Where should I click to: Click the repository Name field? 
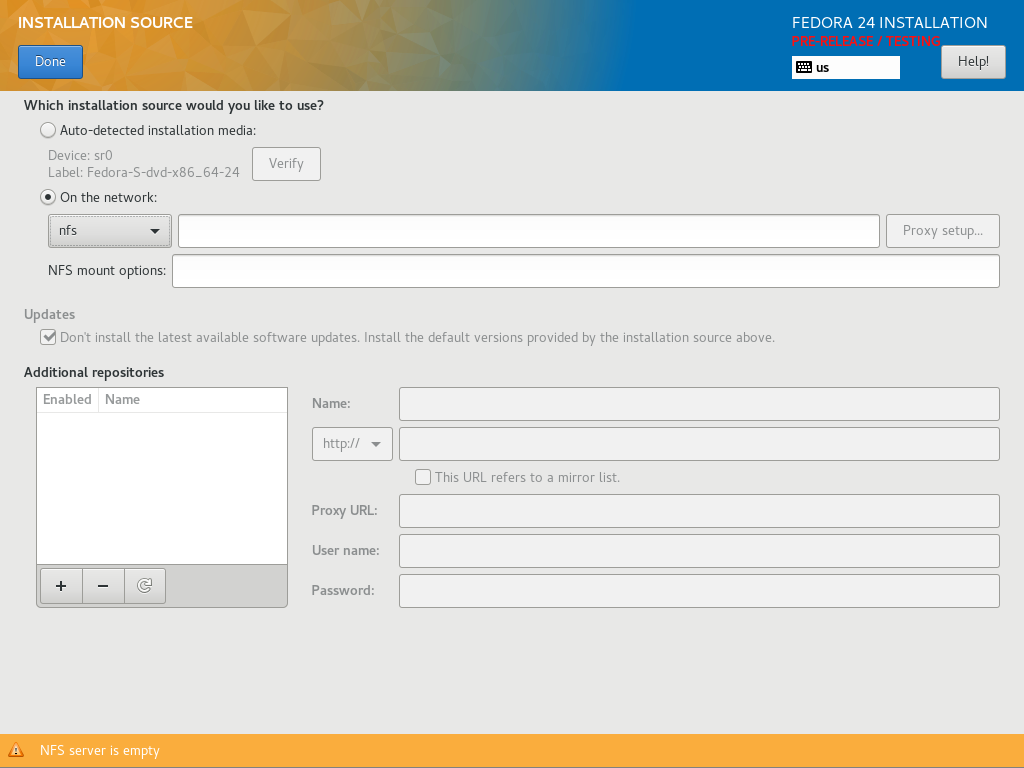[x=699, y=404]
